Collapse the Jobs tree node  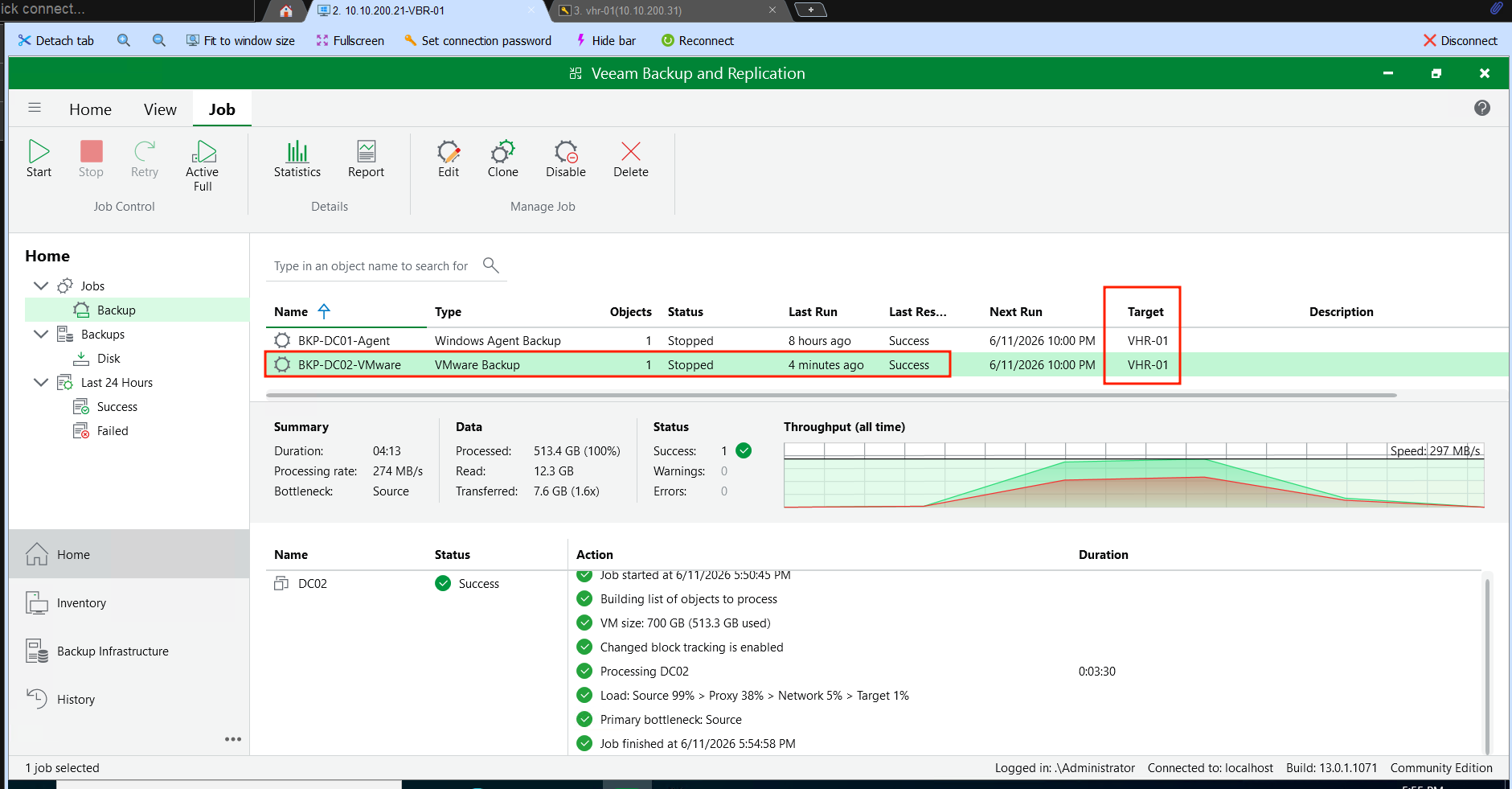41,286
